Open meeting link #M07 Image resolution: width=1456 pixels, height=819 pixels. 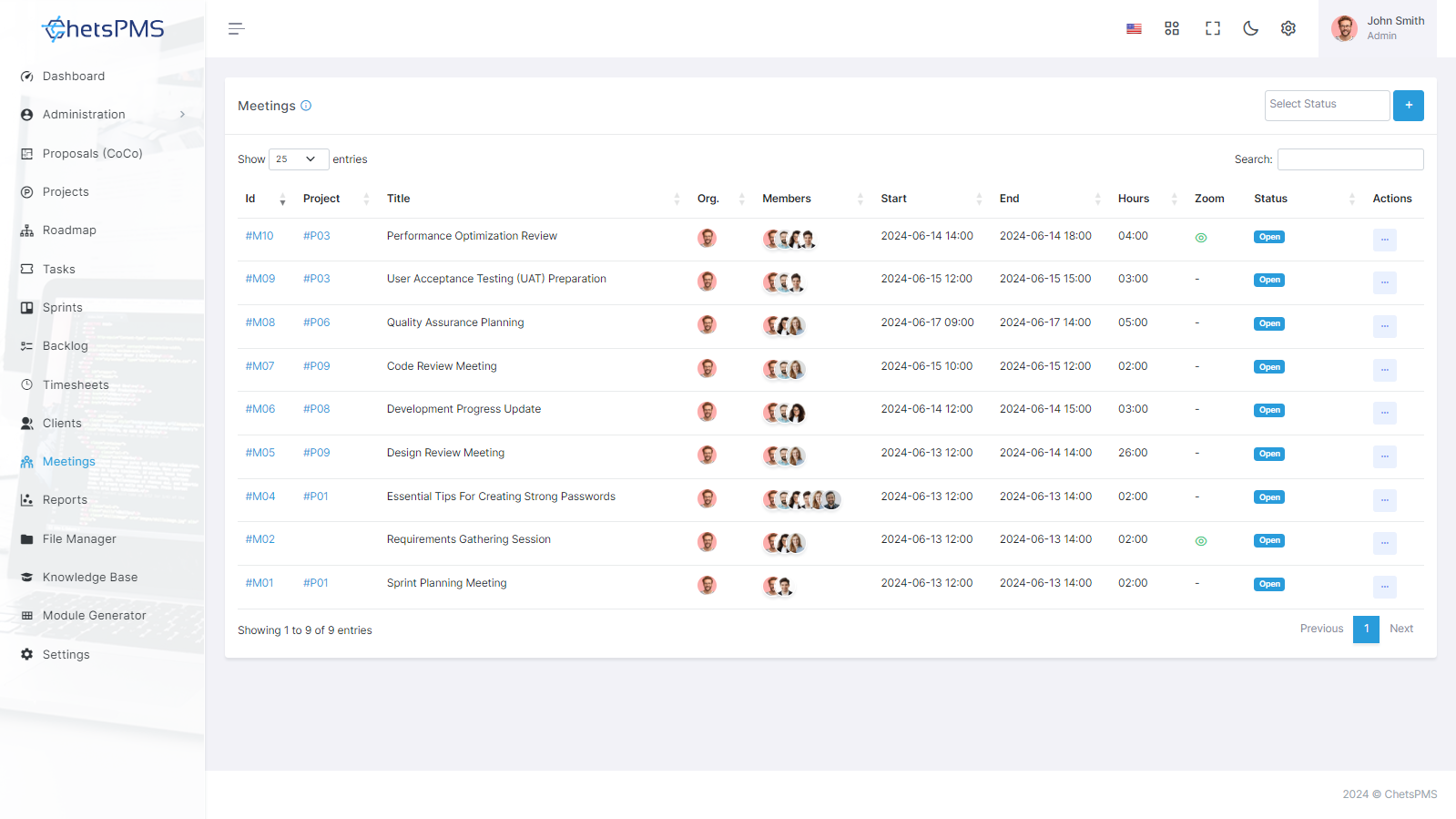coord(260,366)
